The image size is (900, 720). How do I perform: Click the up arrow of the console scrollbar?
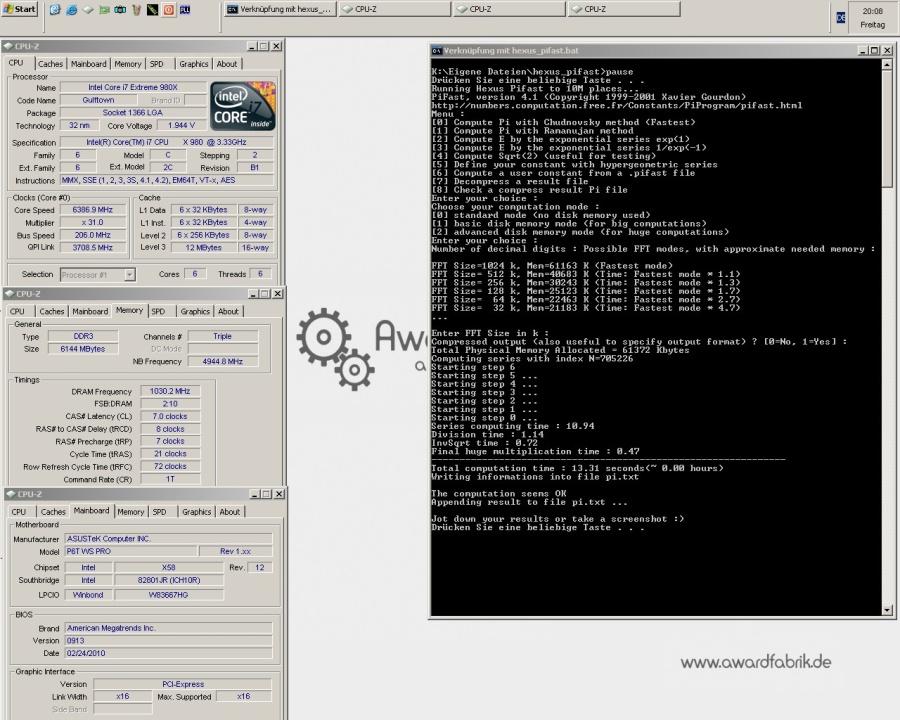coord(887,65)
